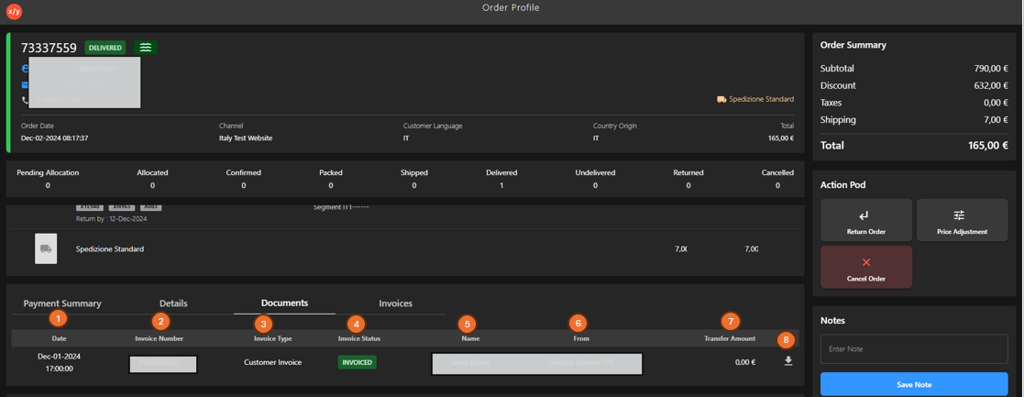Image resolution: width=1024 pixels, height=397 pixels.
Task: Click the From column header
Action: click(581, 338)
